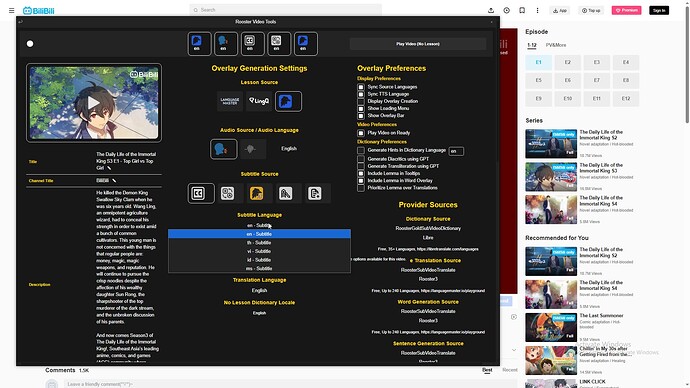
Task: Choose vi - Subtitle option in dropdown
Action: [259, 251]
